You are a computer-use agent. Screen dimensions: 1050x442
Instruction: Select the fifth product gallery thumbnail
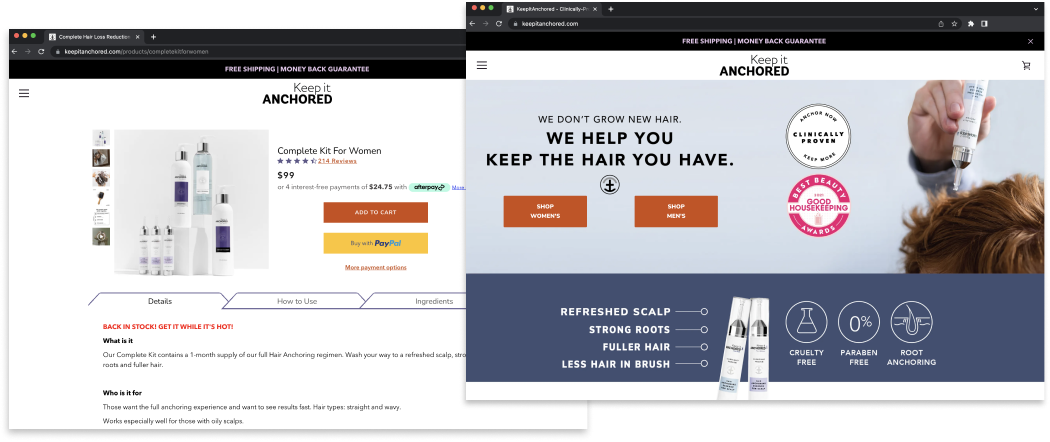[x=101, y=217]
